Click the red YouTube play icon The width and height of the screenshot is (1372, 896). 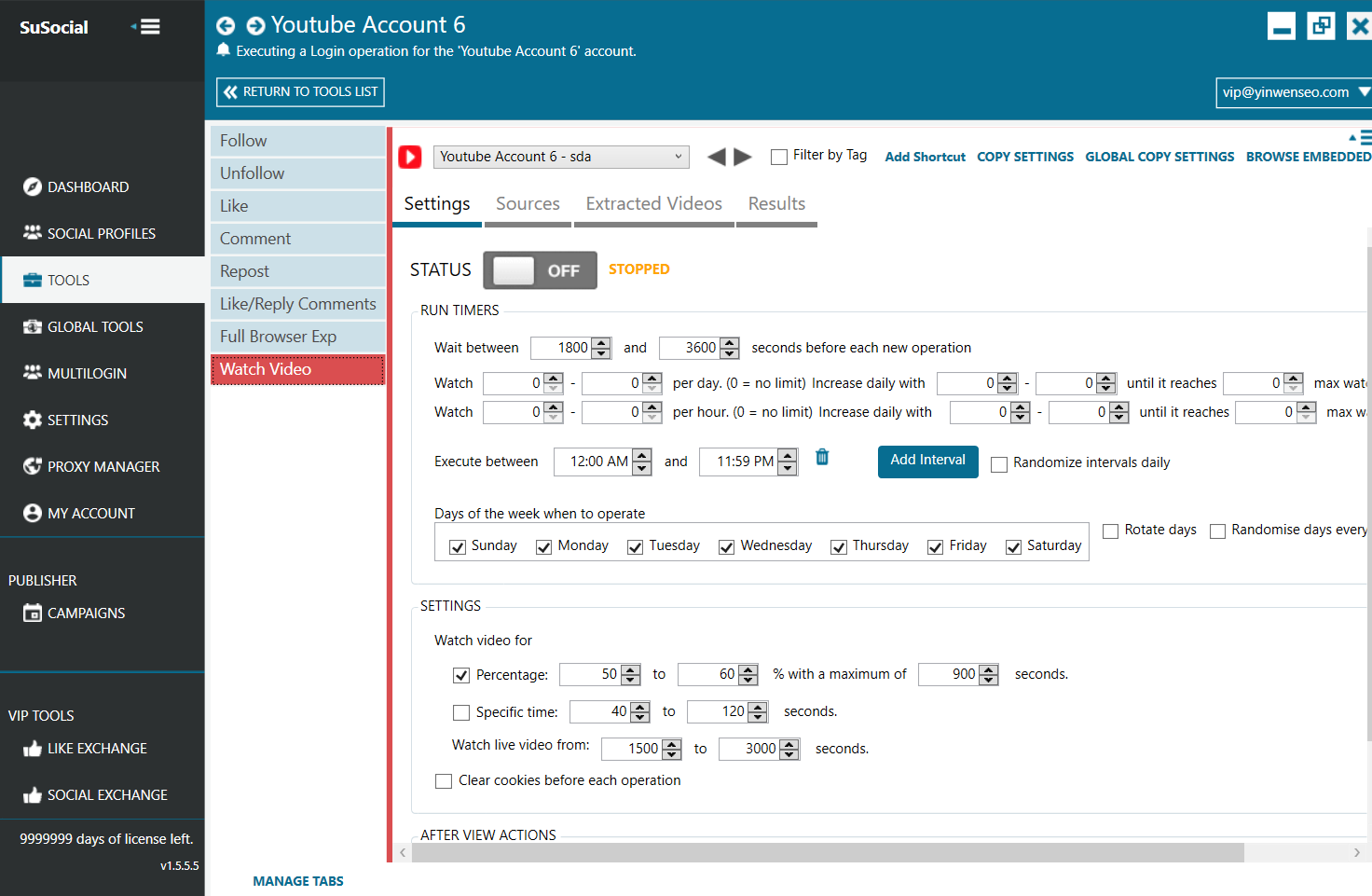tap(410, 157)
